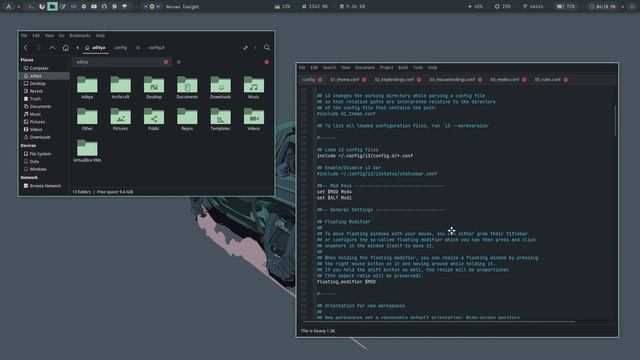Open File System under Devices
This screenshot has width=640, height=360.
(x=44, y=154)
